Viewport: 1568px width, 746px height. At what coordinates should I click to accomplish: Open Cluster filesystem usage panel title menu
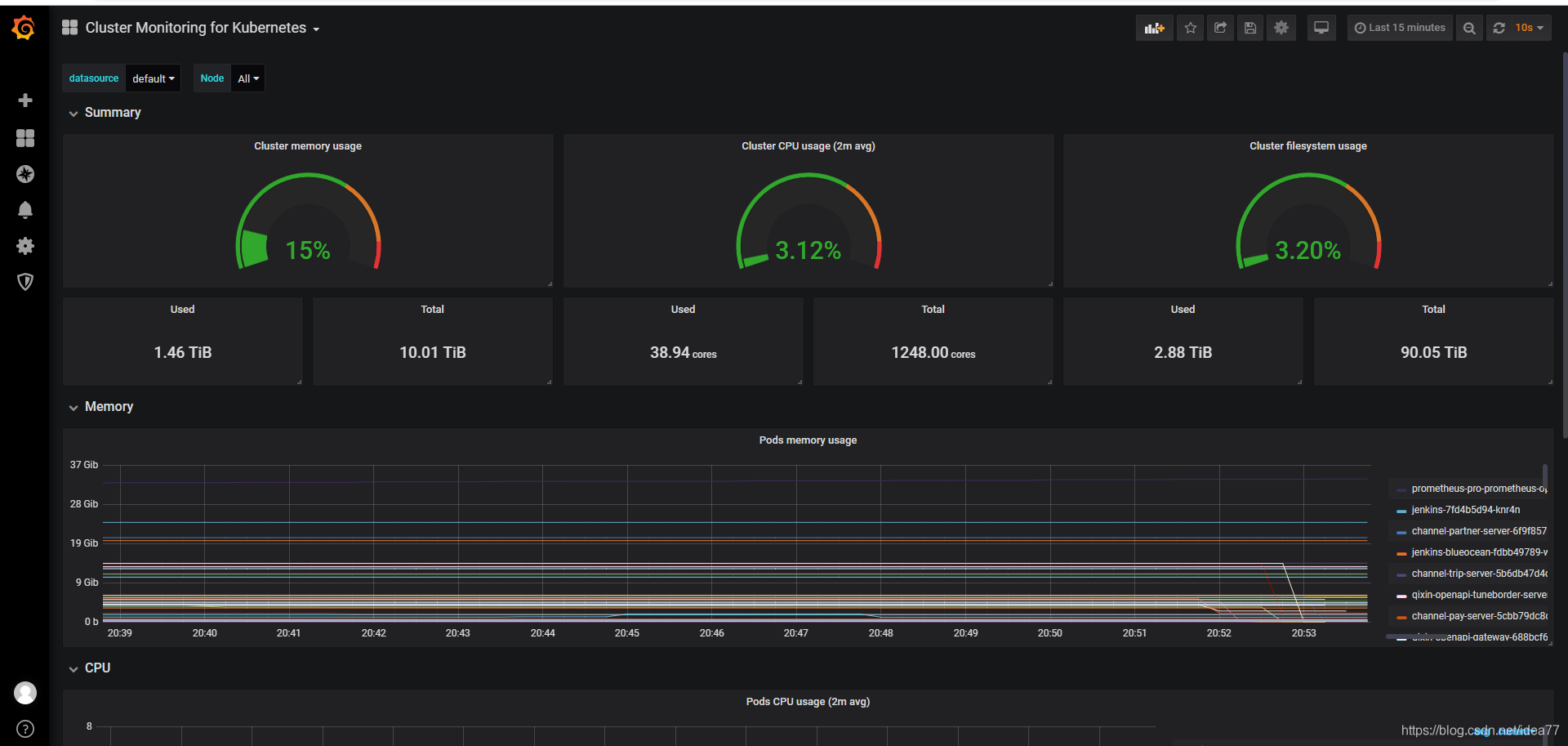point(1308,146)
